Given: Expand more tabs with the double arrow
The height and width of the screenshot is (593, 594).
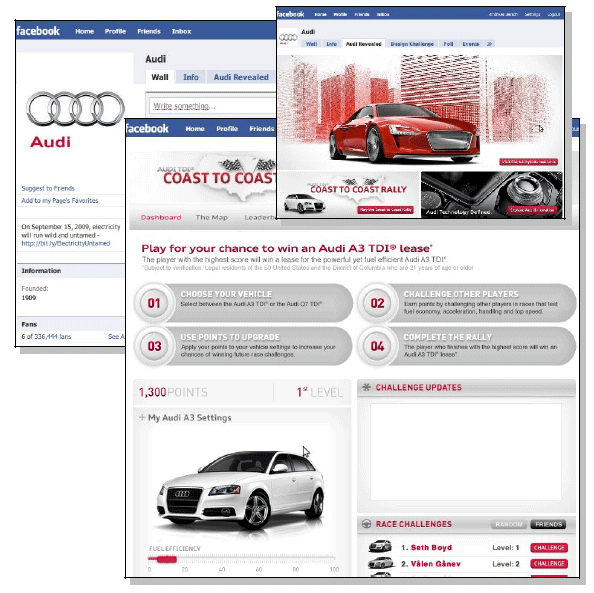Looking at the screenshot, I should (489, 44).
